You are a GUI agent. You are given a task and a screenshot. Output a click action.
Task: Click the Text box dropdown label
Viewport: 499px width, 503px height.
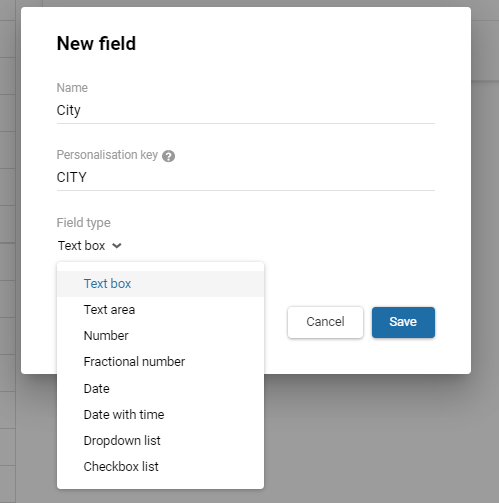point(82,246)
